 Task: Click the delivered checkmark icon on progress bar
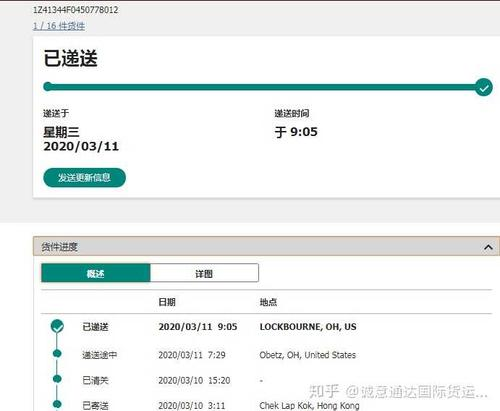pyautogui.click(x=484, y=87)
